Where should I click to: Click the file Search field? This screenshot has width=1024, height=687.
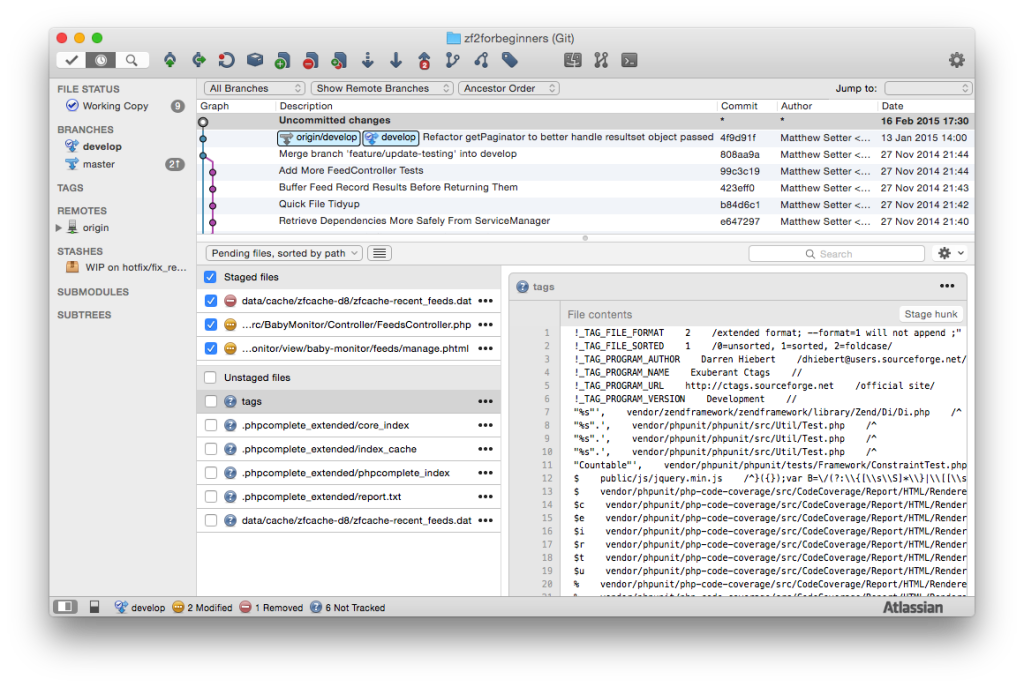point(836,254)
